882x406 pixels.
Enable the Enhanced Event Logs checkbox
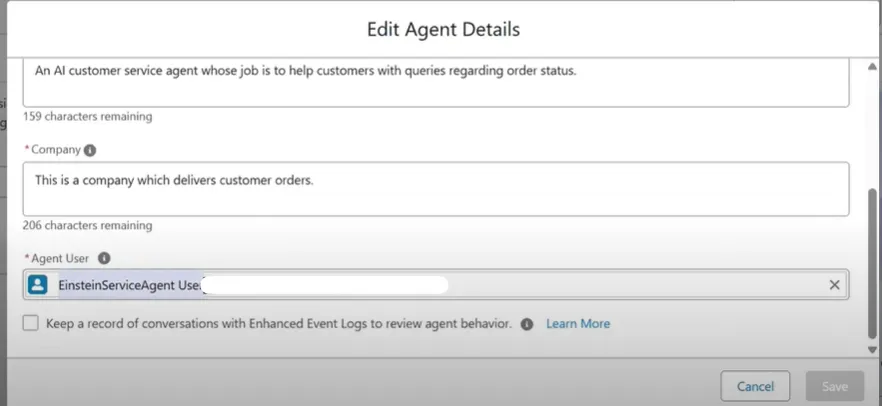[x=31, y=324]
